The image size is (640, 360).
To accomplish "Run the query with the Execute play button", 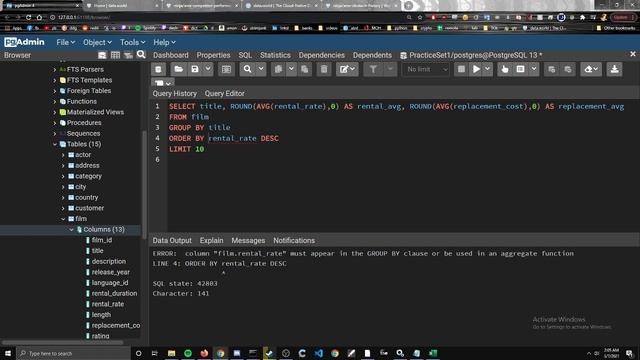I will (476, 69).
